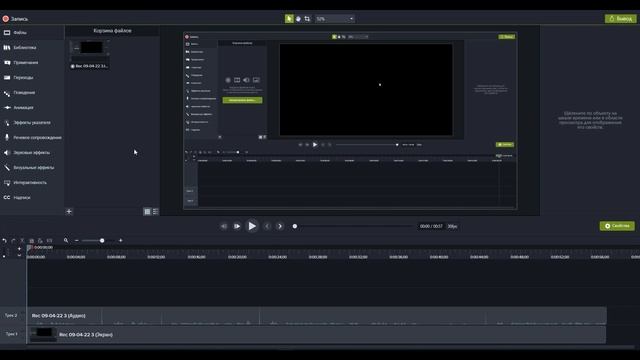Open the canvas zoom 52% dropdown
The height and width of the screenshot is (360, 640).
point(335,19)
